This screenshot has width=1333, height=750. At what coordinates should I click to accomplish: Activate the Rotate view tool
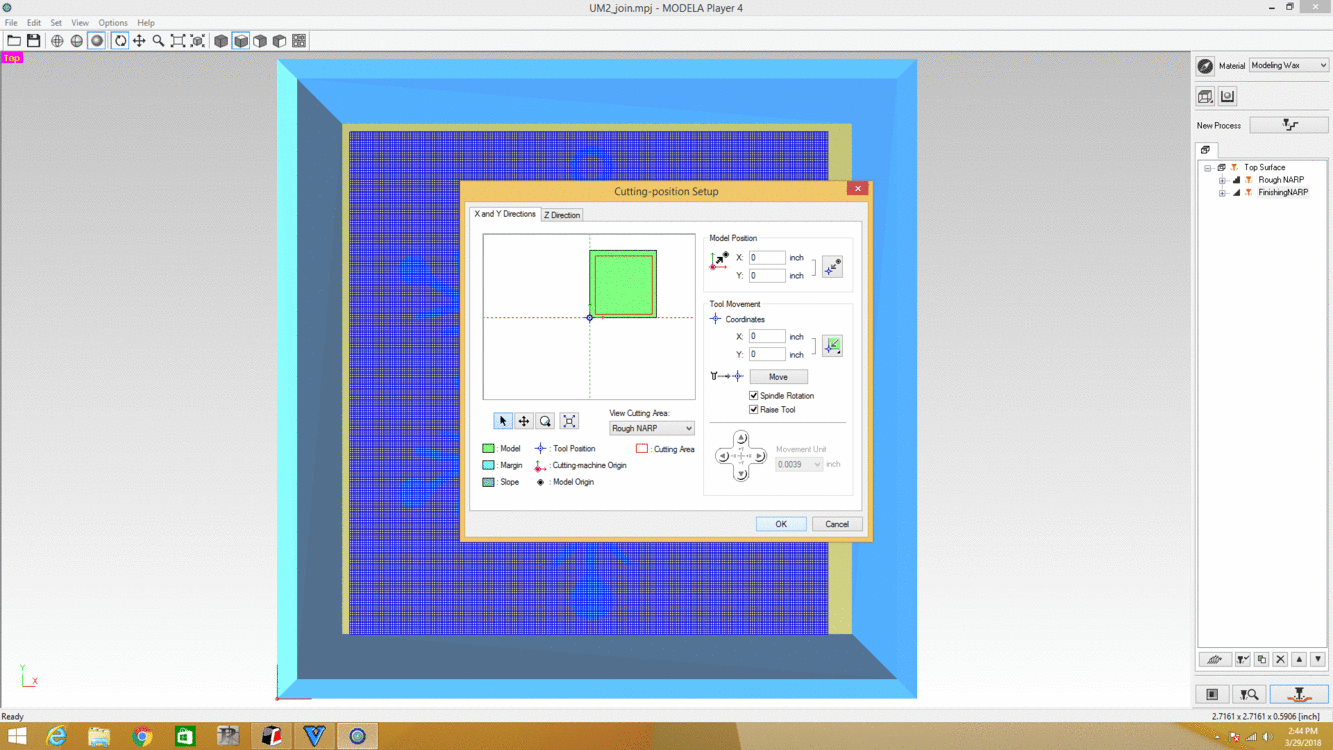pyautogui.click(x=120, y=41)
